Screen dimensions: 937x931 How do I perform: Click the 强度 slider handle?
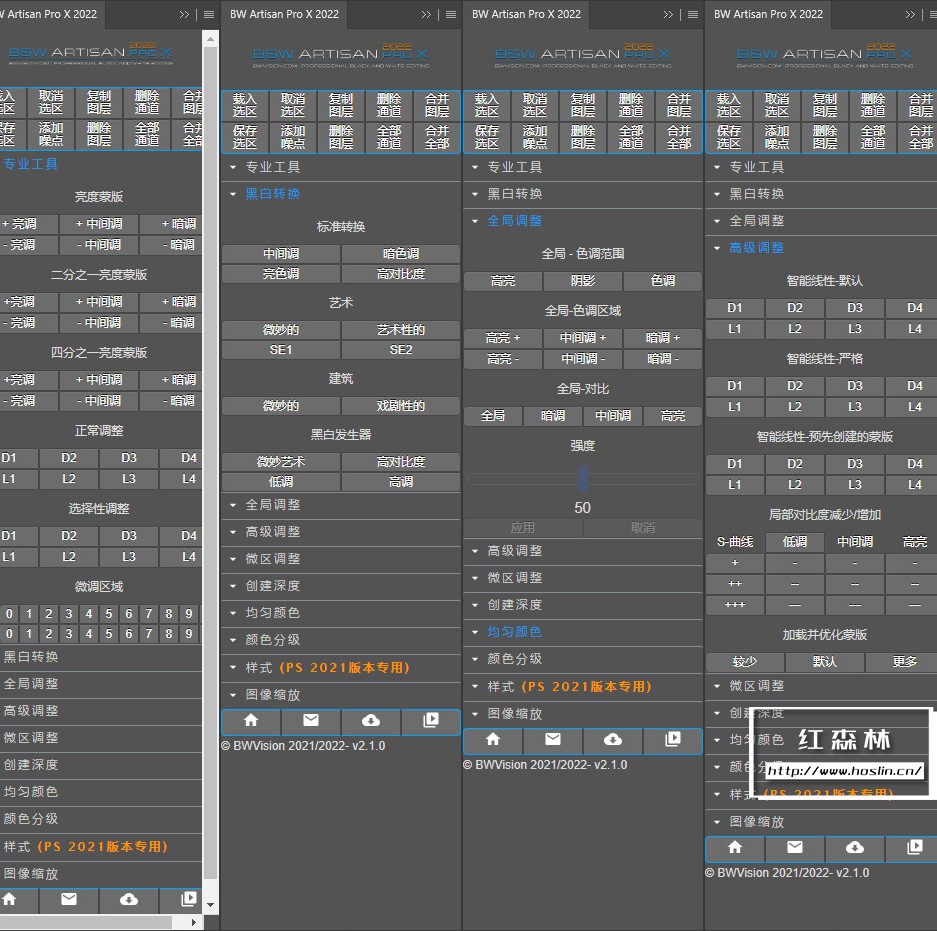pos(583,478)
